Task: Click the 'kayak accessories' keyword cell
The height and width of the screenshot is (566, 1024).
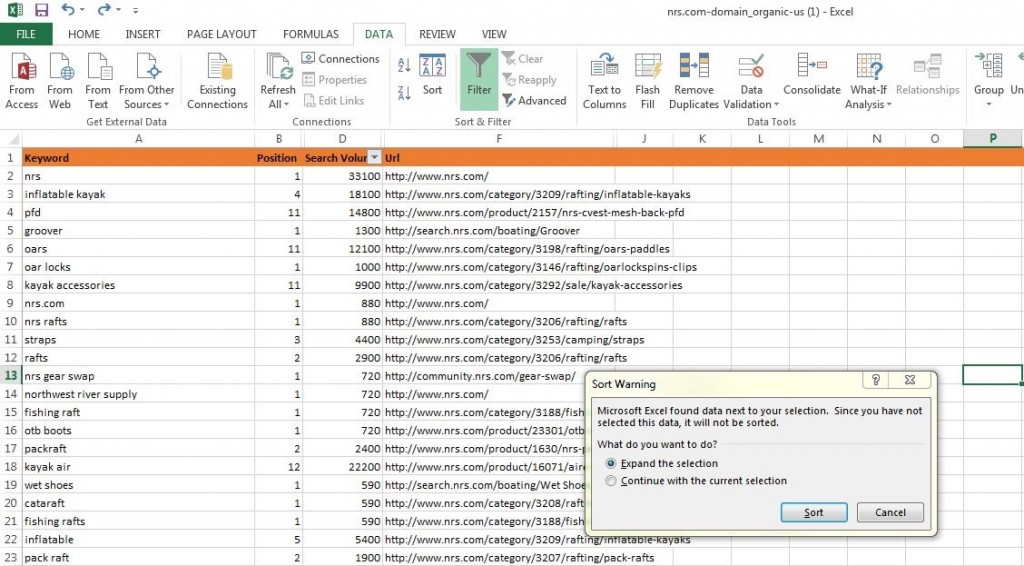Action: 138,285
